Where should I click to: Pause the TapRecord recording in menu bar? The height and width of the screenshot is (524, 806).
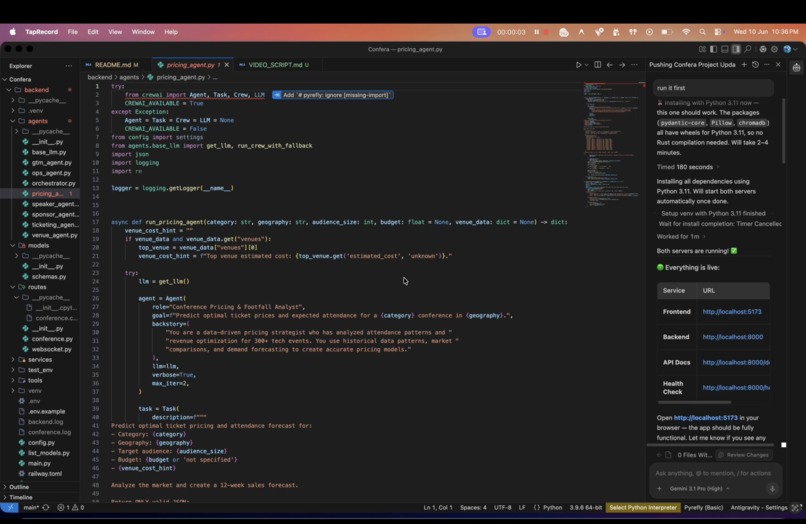[536, 32]
